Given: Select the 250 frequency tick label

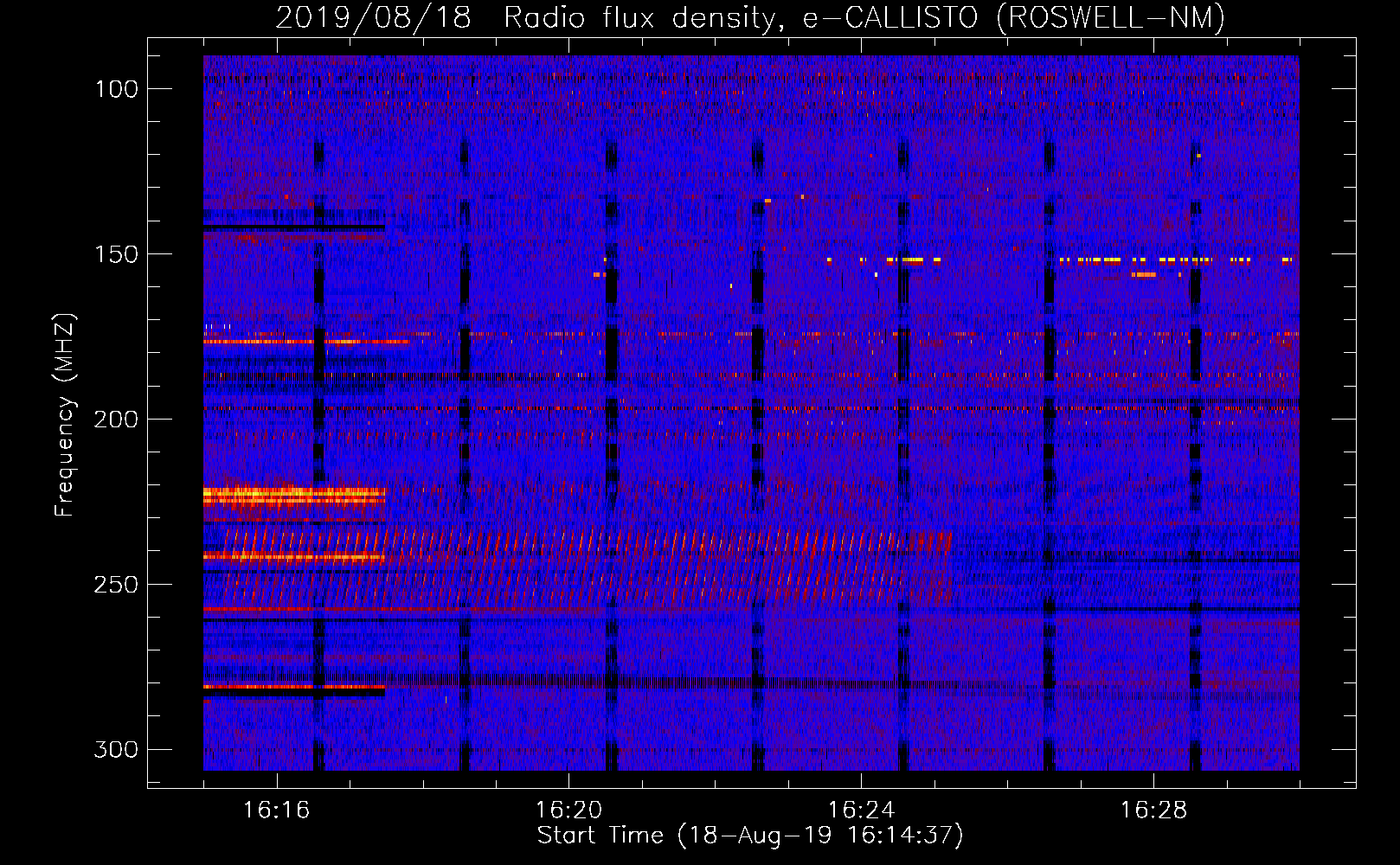Looking at the screenshot, I should click(116, 585).
